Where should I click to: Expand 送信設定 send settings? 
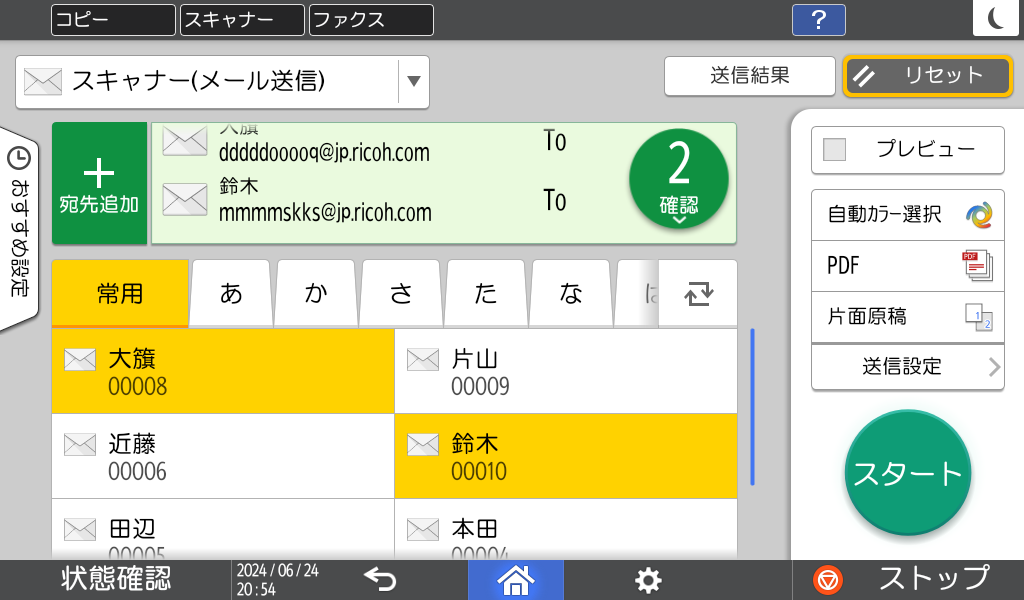tap(907, 367)
